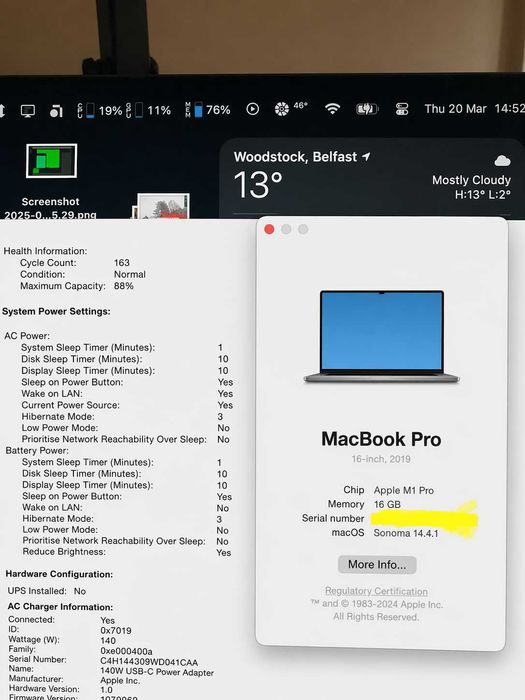Click the play circle menu bar icon
The width and height of the screenshot is (525, 700).
(x=253, y=109)
